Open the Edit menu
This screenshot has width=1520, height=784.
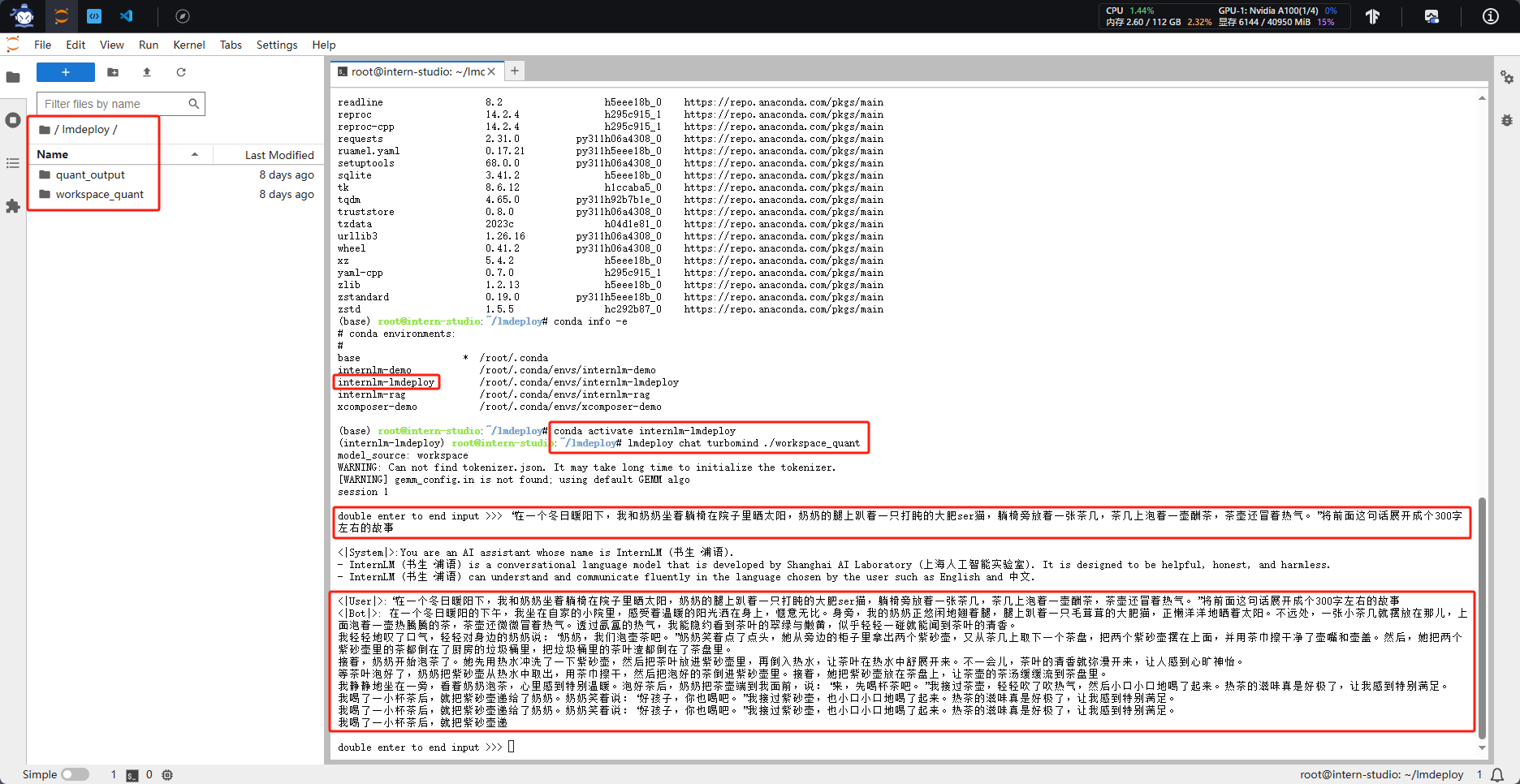[x=76, y=45]
